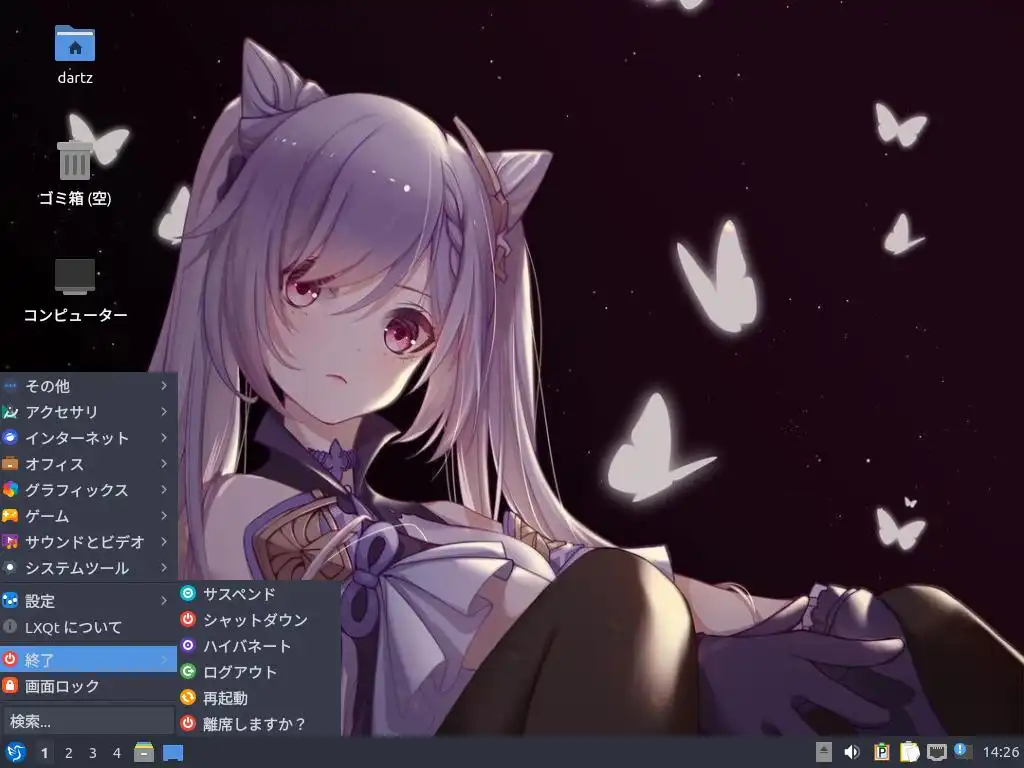Expand the サウンドとビデオ submenu arrow
Image resolution: width=1024 pixels, height=768 pixels.
pos(164,542)
